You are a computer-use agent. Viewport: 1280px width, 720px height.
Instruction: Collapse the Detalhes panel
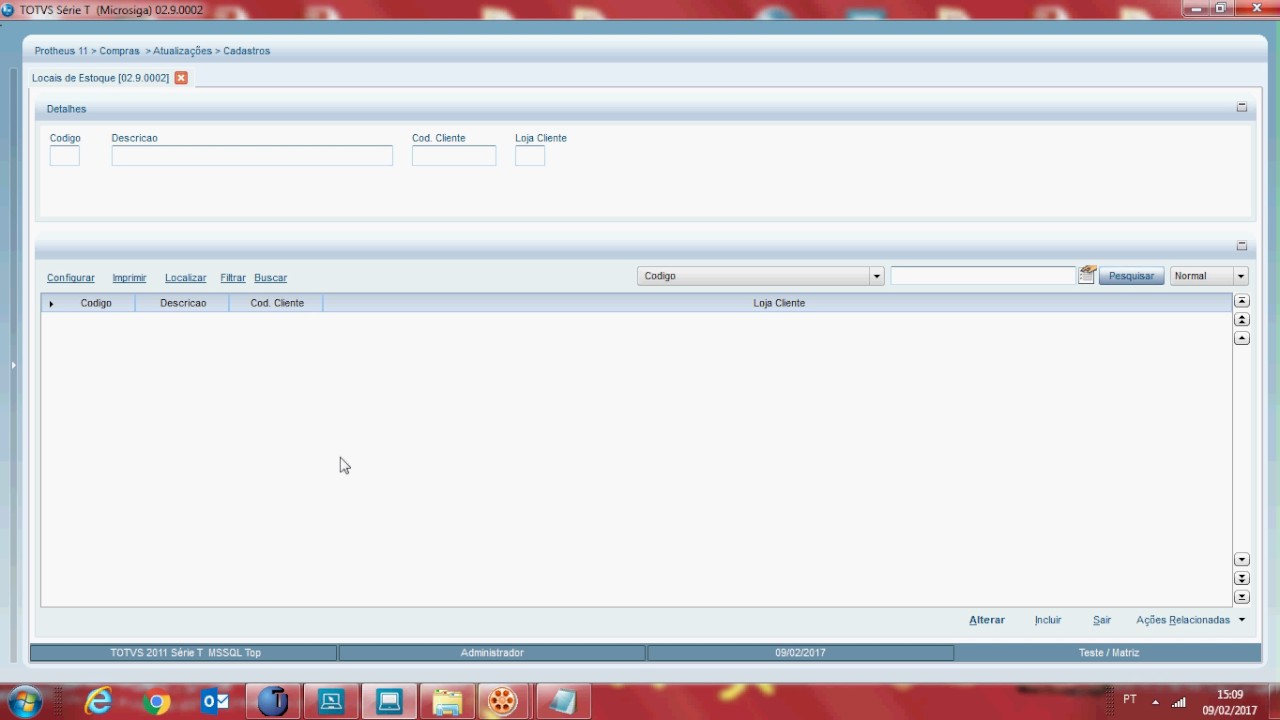point(1242,108)
